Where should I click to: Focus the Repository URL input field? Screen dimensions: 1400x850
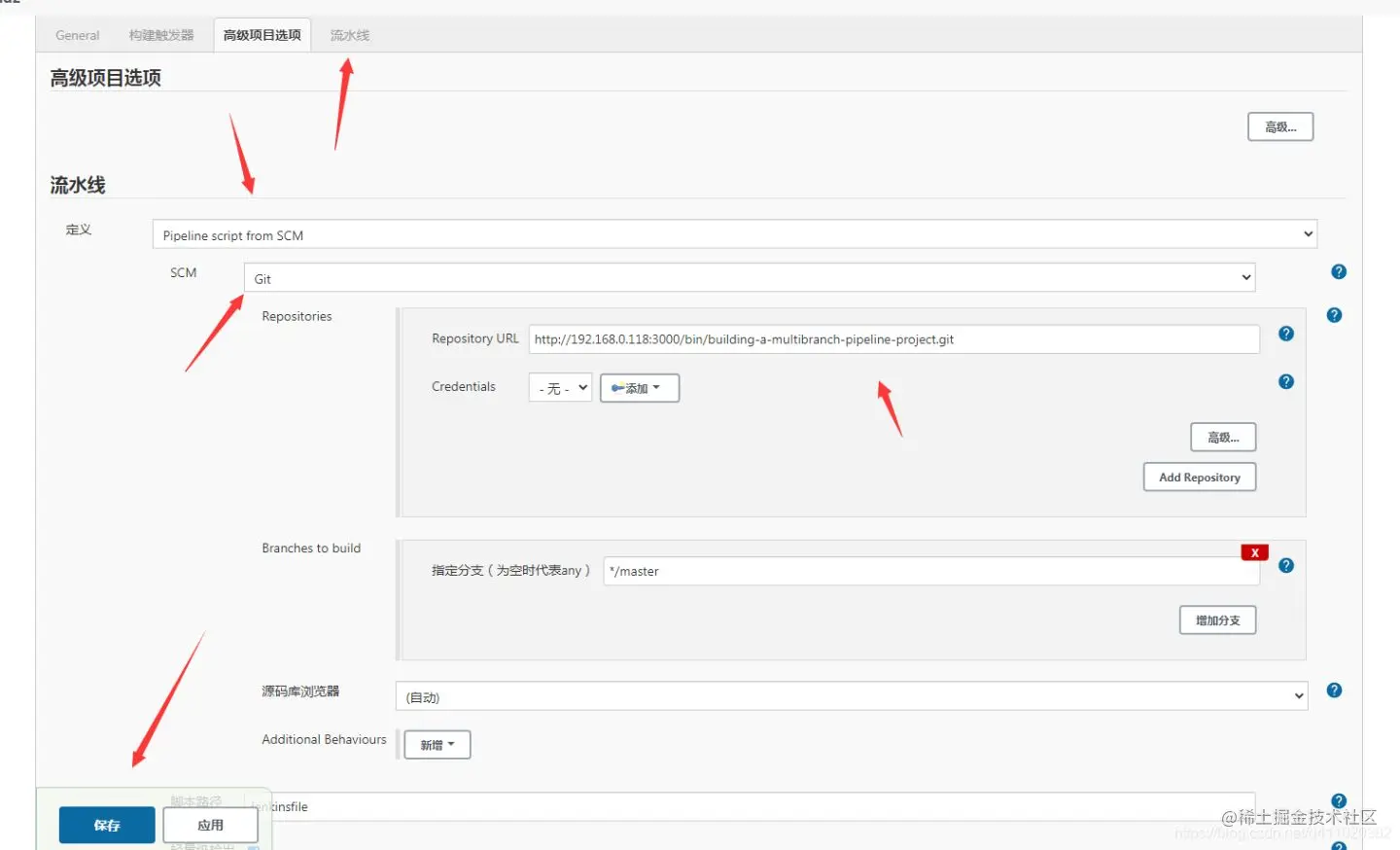click(894, 339)
